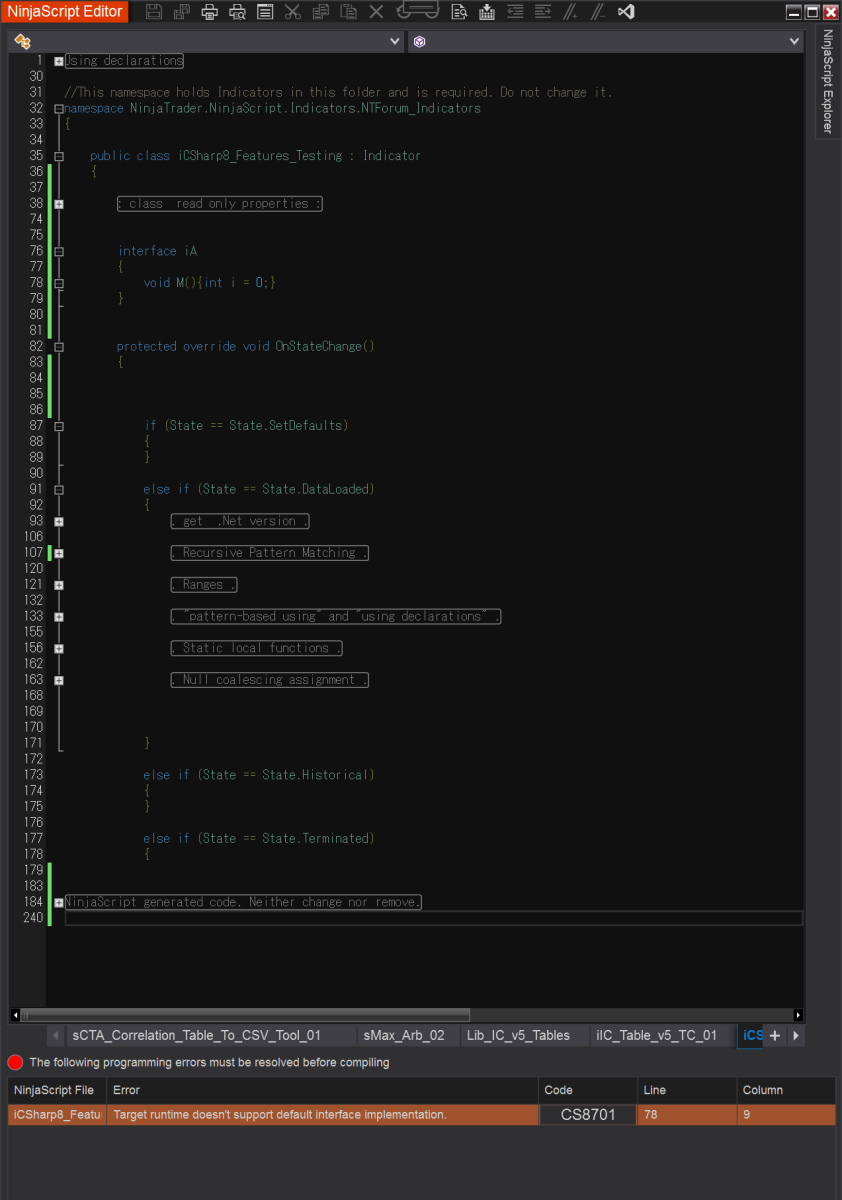
Task: Sort errors by Column header
Action: [785, 1090]
